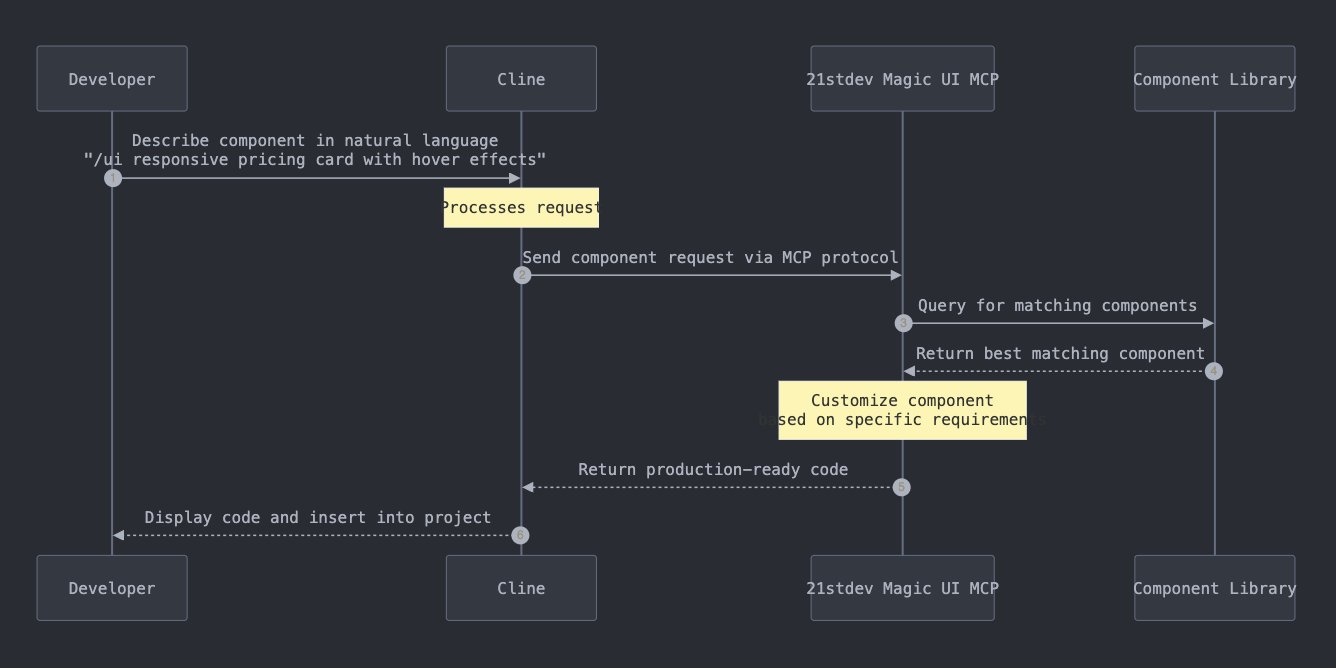Click the 'Send component request via MCP protocol' label

710,258
